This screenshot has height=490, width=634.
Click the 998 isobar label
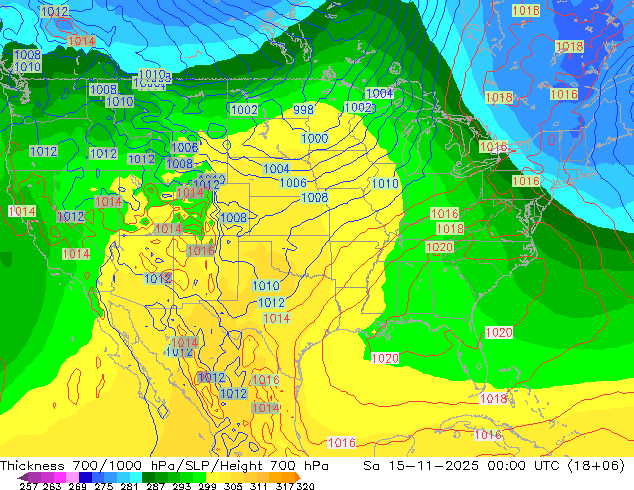click(x=303, y=110)
